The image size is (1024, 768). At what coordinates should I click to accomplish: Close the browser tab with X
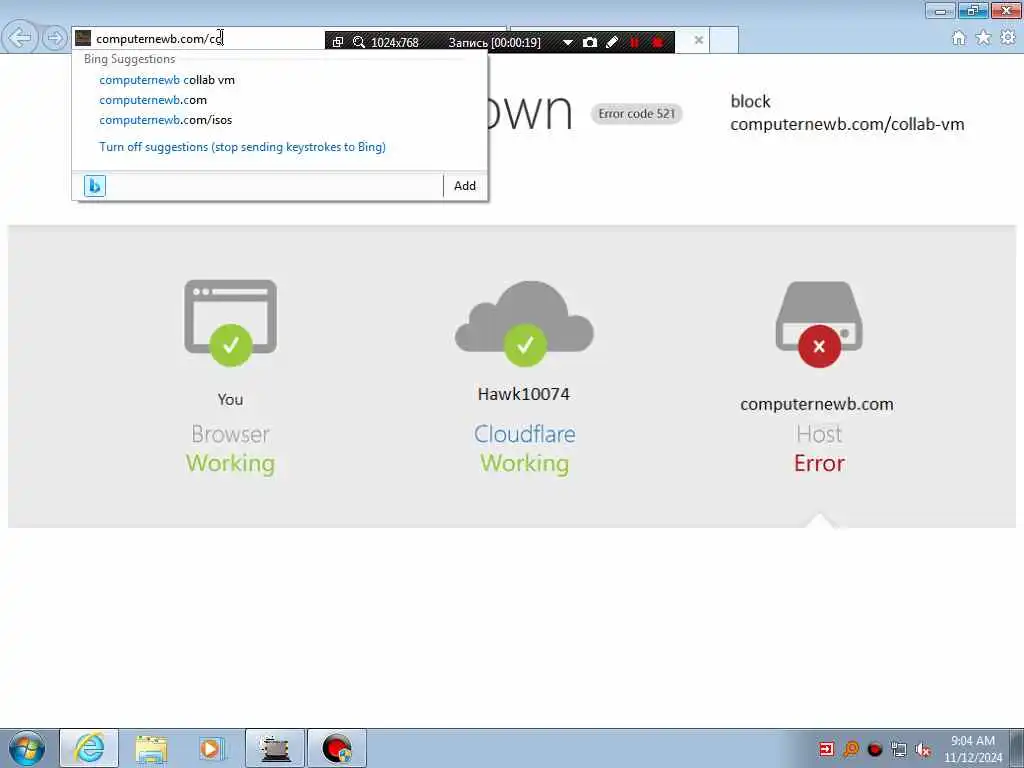tap(698, 40)
